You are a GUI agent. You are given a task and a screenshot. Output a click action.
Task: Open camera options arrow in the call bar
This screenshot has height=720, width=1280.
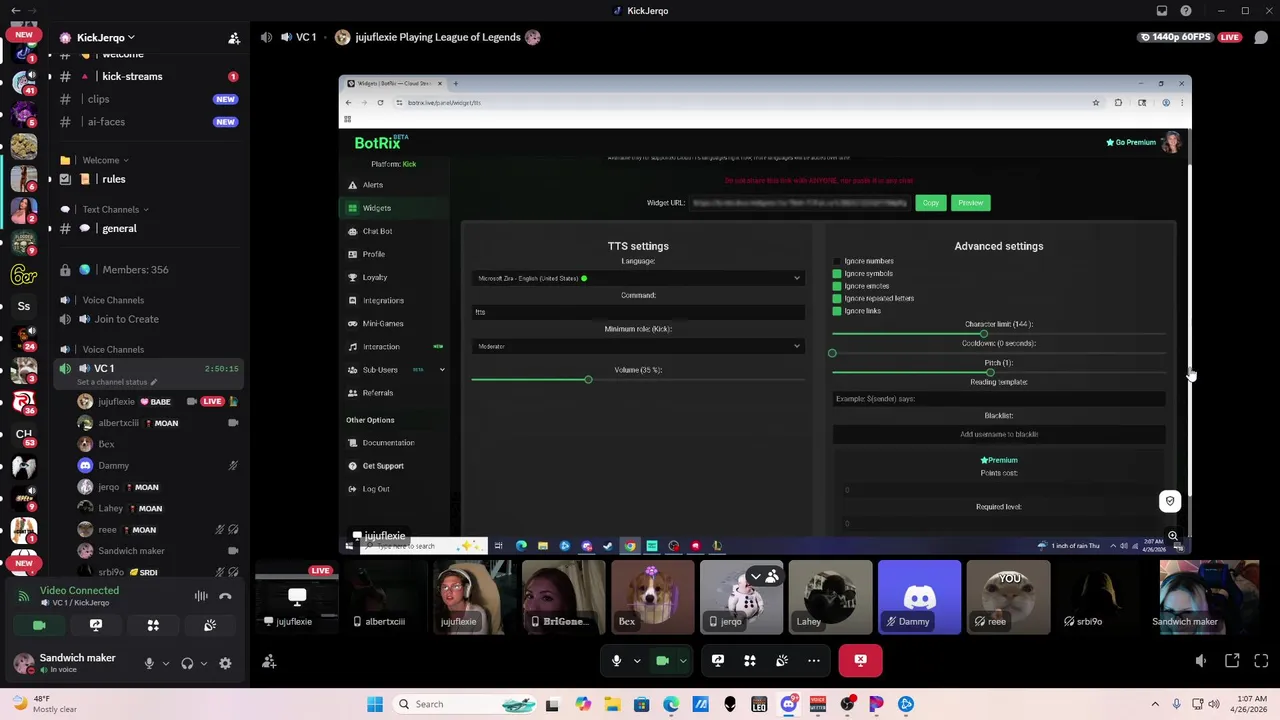pos(683,660)
